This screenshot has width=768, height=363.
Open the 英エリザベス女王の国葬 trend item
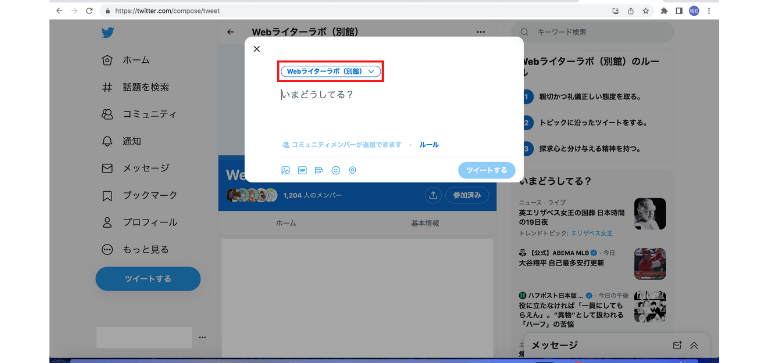(572, 218)
